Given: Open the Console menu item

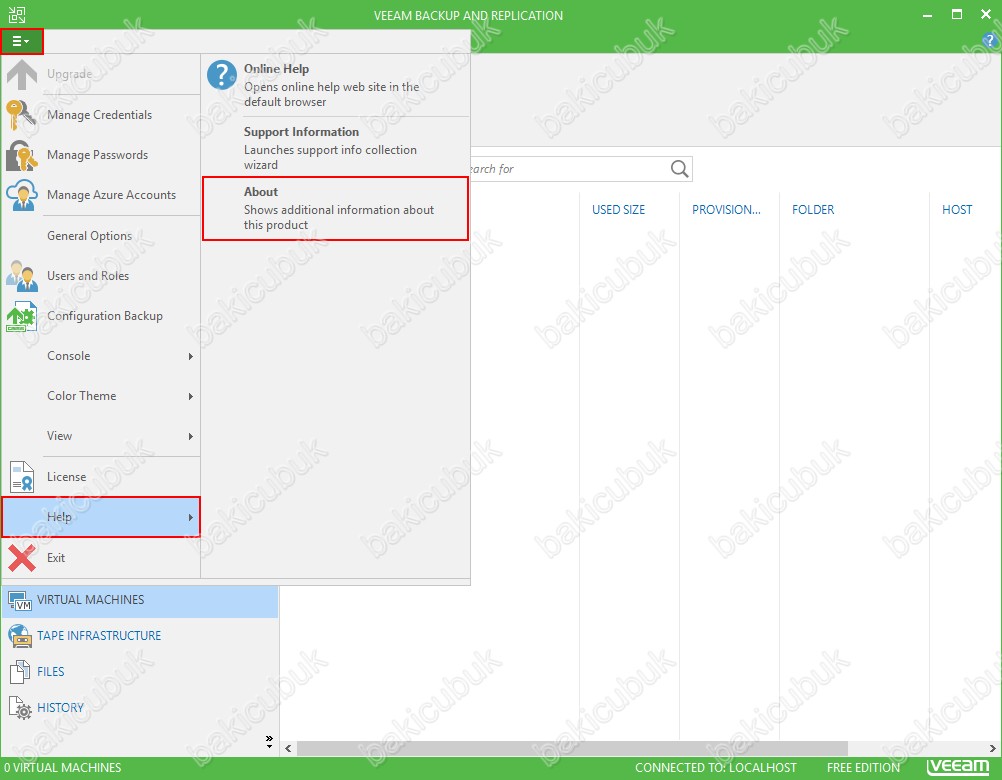Looking at the screenshot, I should coord(101,356).
